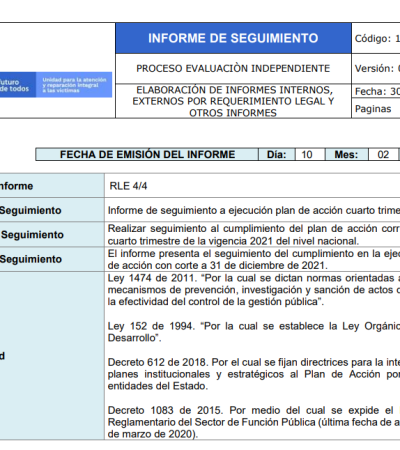Click 'Realizar seguimiento al cumplimiento' text line
This screenshot has width=400, height=450.
[254, 229]
